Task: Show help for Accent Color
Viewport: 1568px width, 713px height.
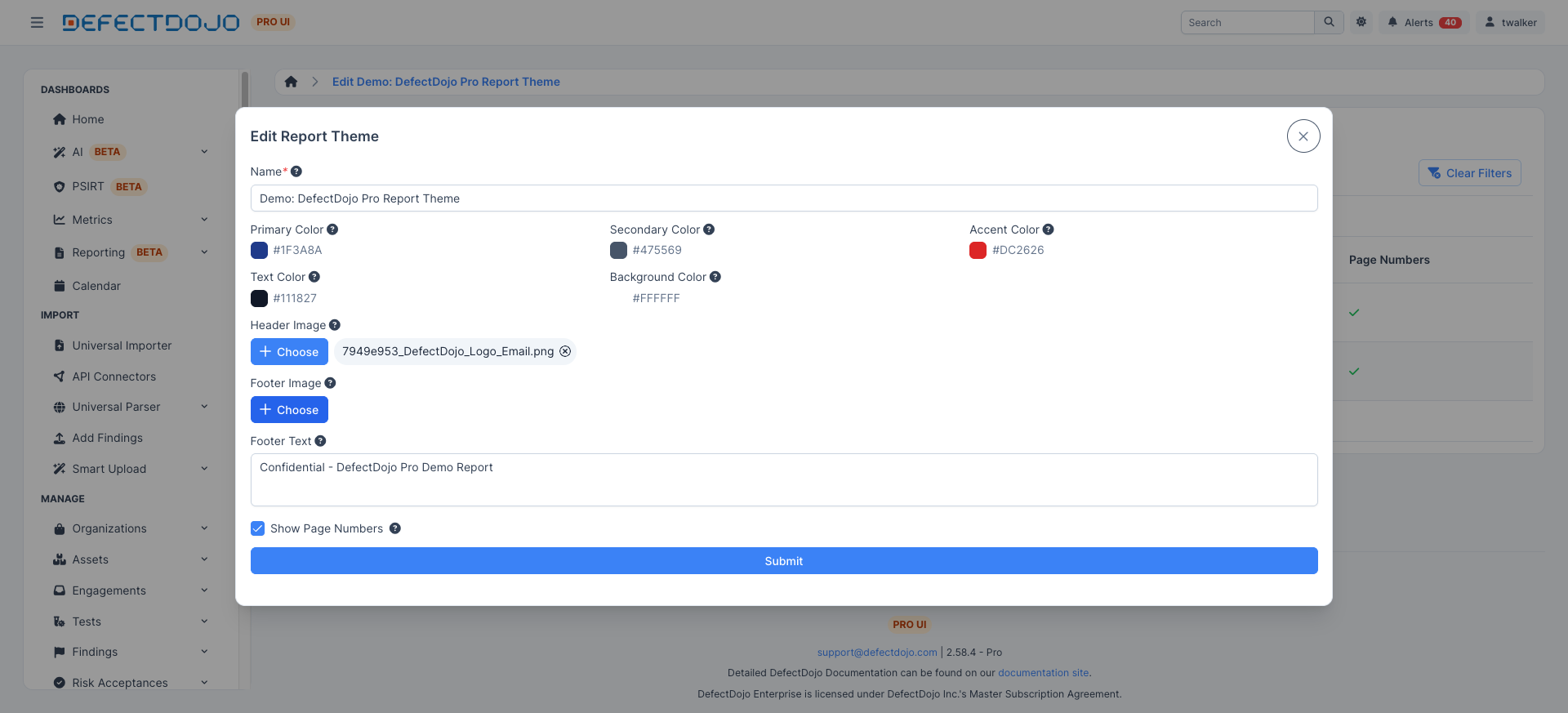Action: click(x=1048, y=229)
